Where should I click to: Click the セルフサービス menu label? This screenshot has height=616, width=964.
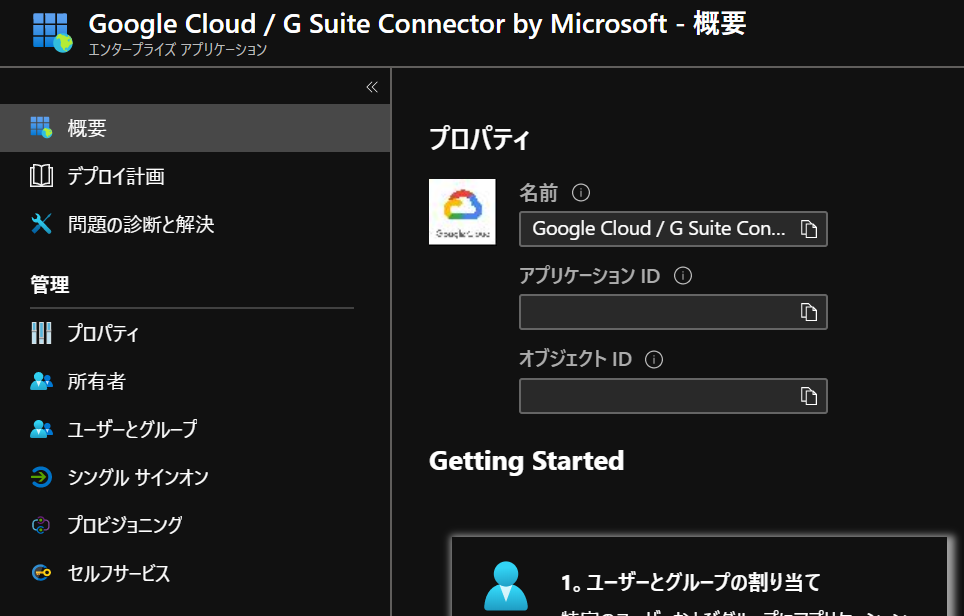pos(118,574)
